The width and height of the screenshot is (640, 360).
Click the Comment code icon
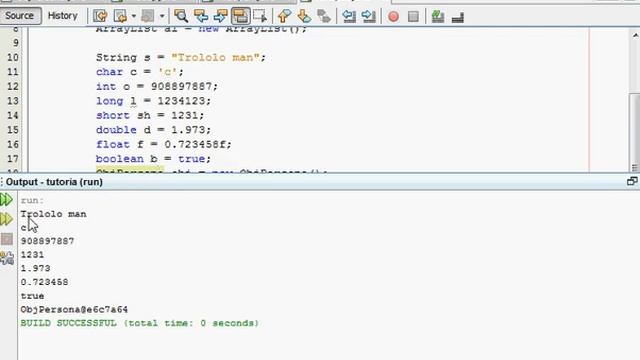pos(438,16)
